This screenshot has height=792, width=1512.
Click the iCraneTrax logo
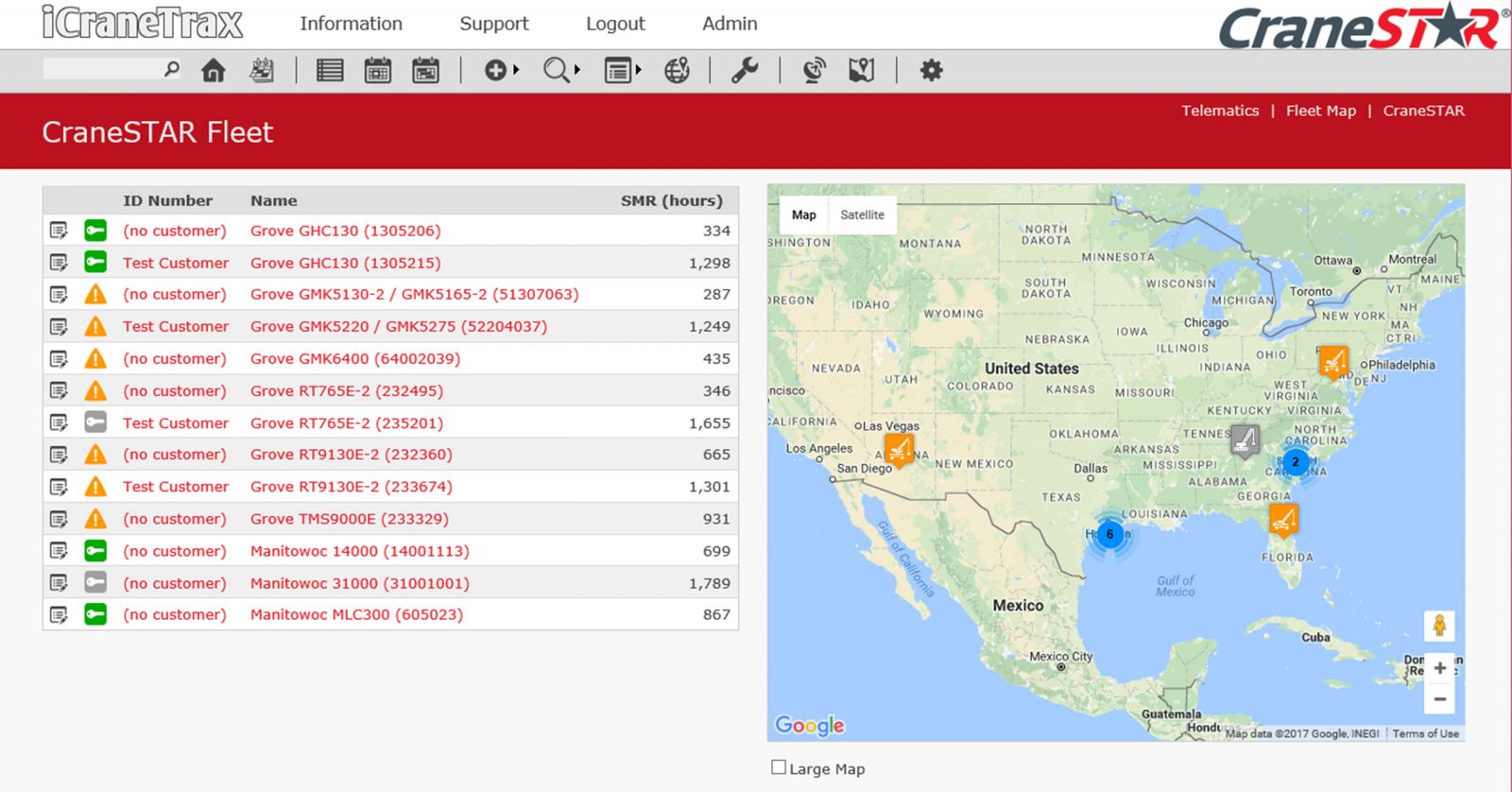(142, 23)
